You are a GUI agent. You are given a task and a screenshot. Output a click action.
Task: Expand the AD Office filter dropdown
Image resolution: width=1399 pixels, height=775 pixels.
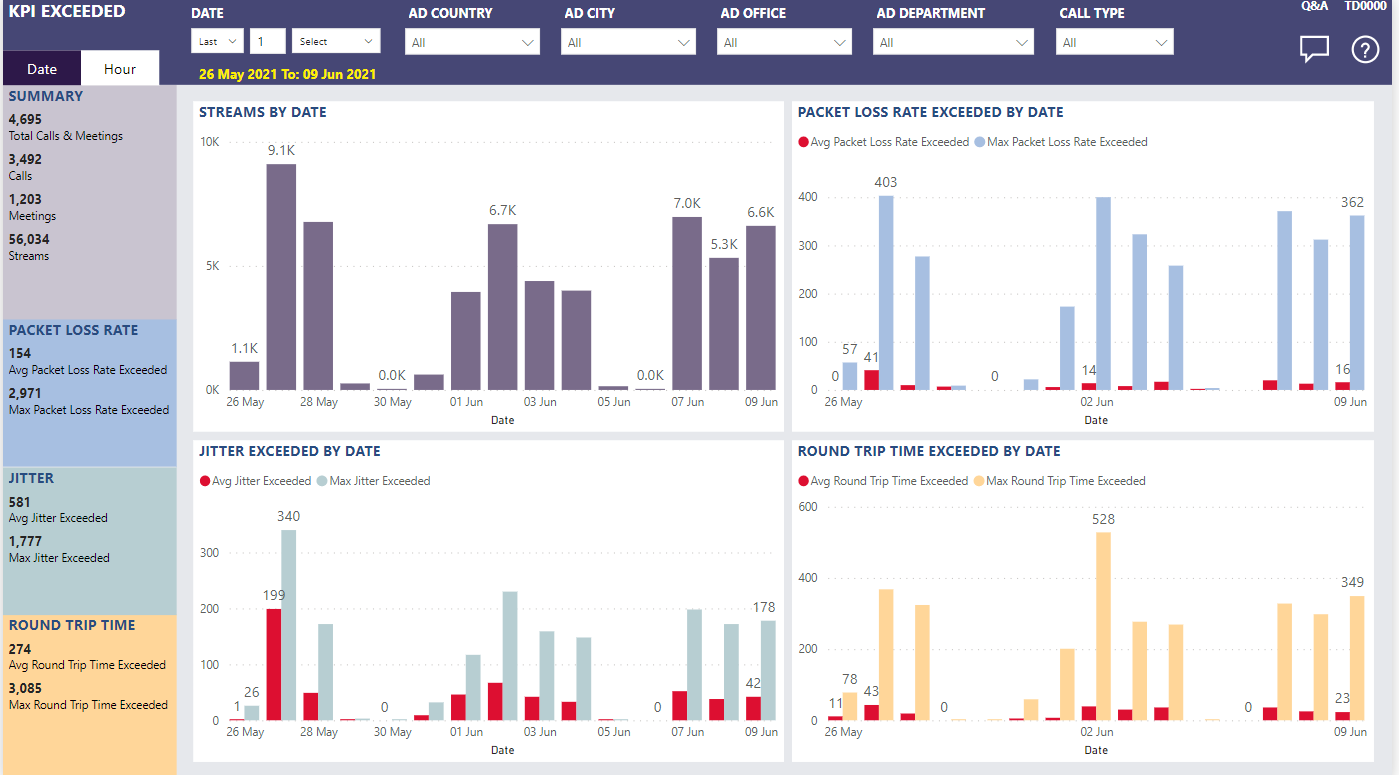coord(784,42)
